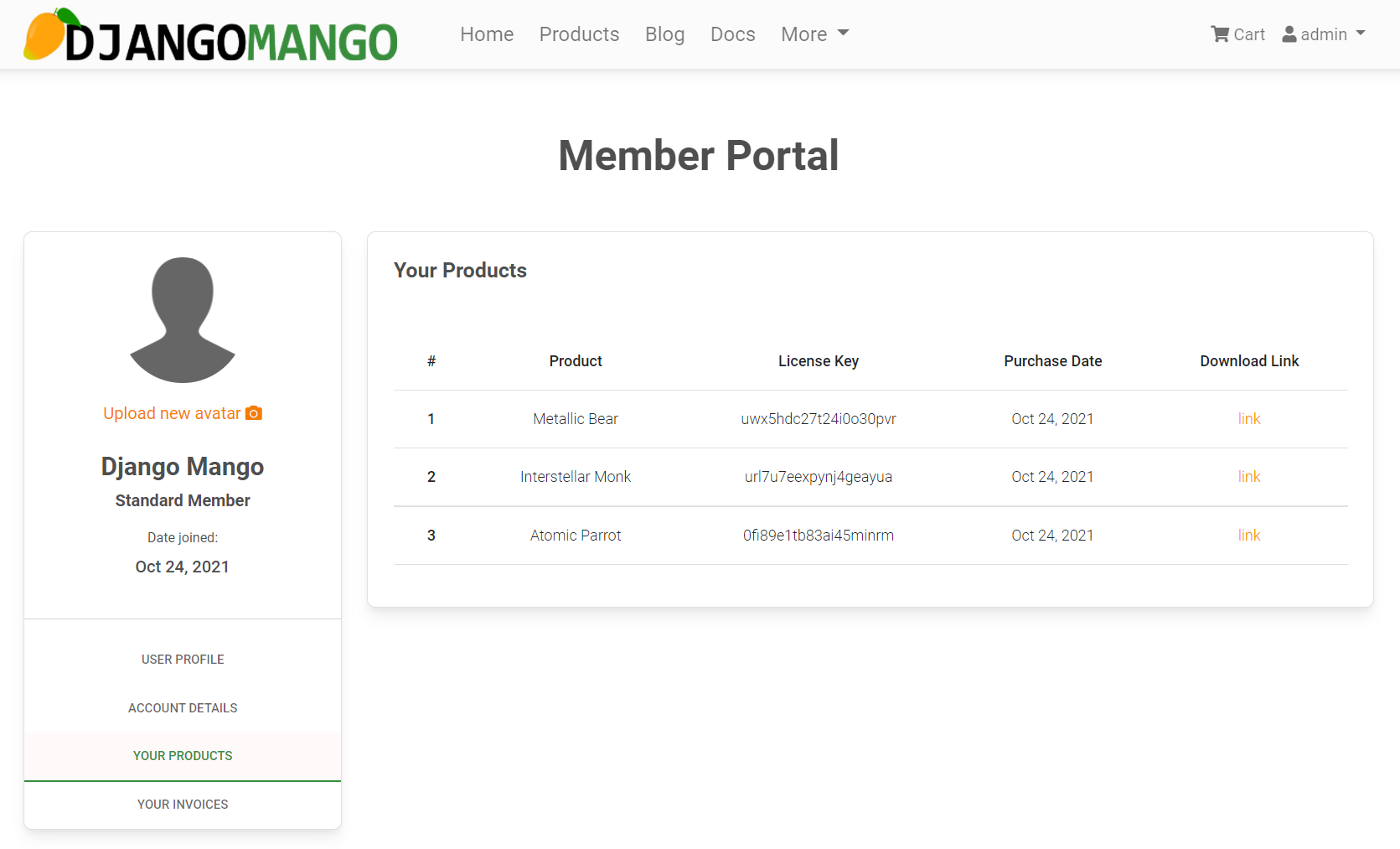
Task: Open the Blog nav item
Action: click(664, 34)
